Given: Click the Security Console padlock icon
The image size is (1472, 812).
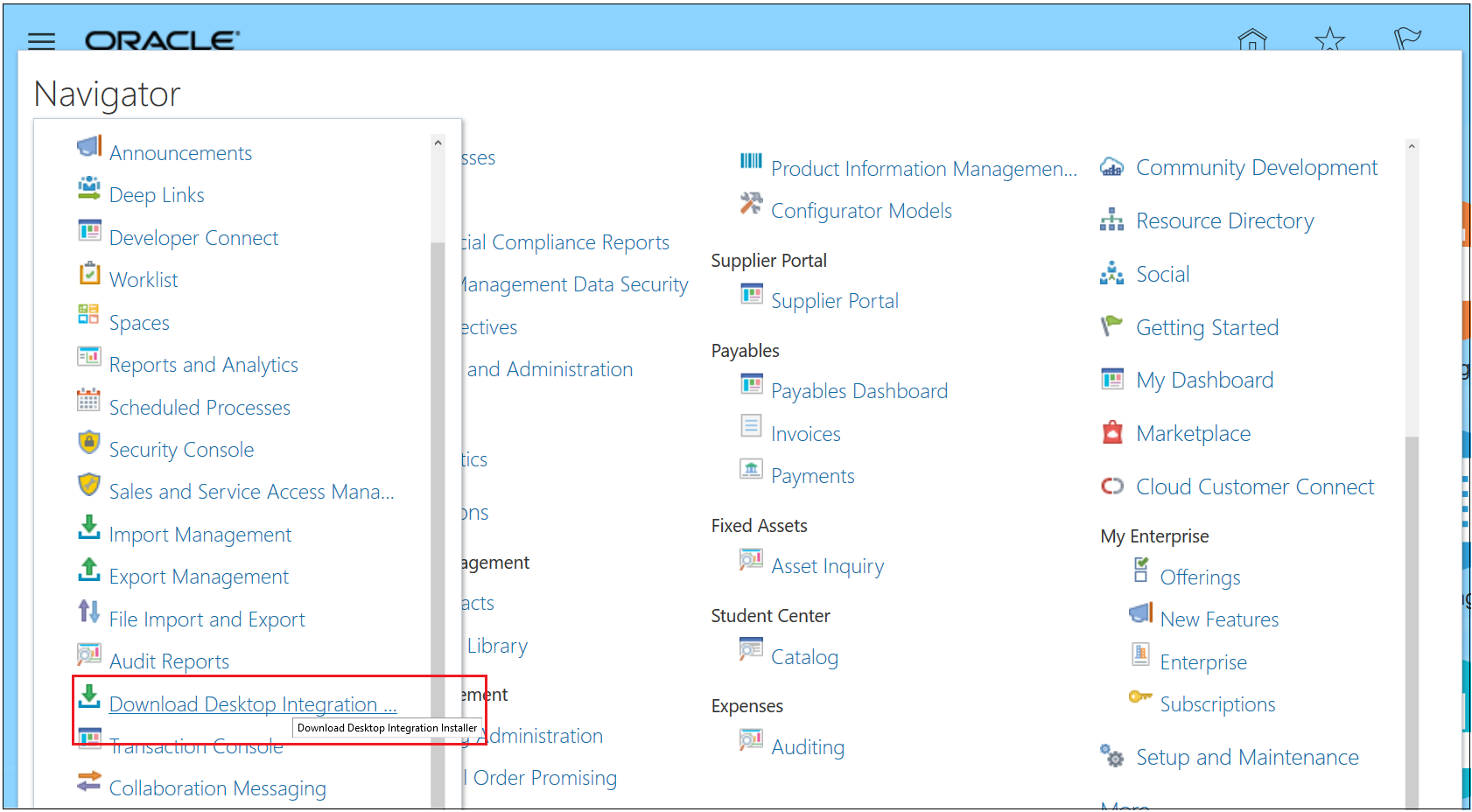Looking at the screenshot, I should [88, 443].
